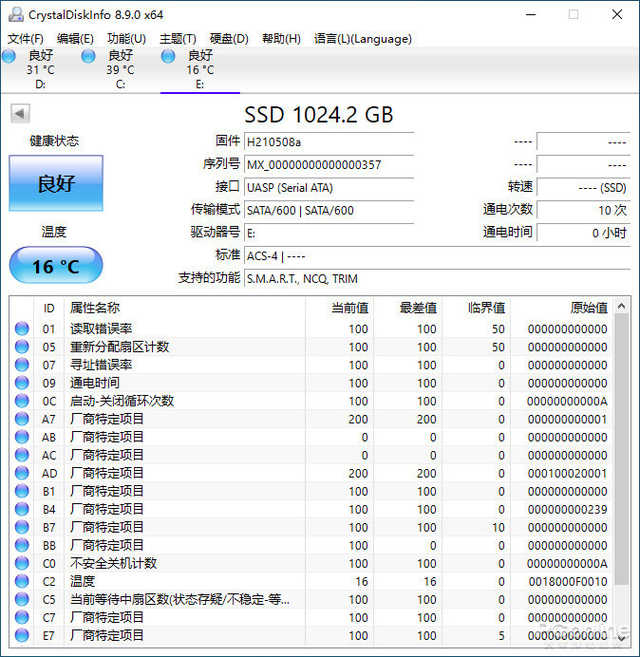Click status orb in row C5
640x657 pixels.
(22, 599)
